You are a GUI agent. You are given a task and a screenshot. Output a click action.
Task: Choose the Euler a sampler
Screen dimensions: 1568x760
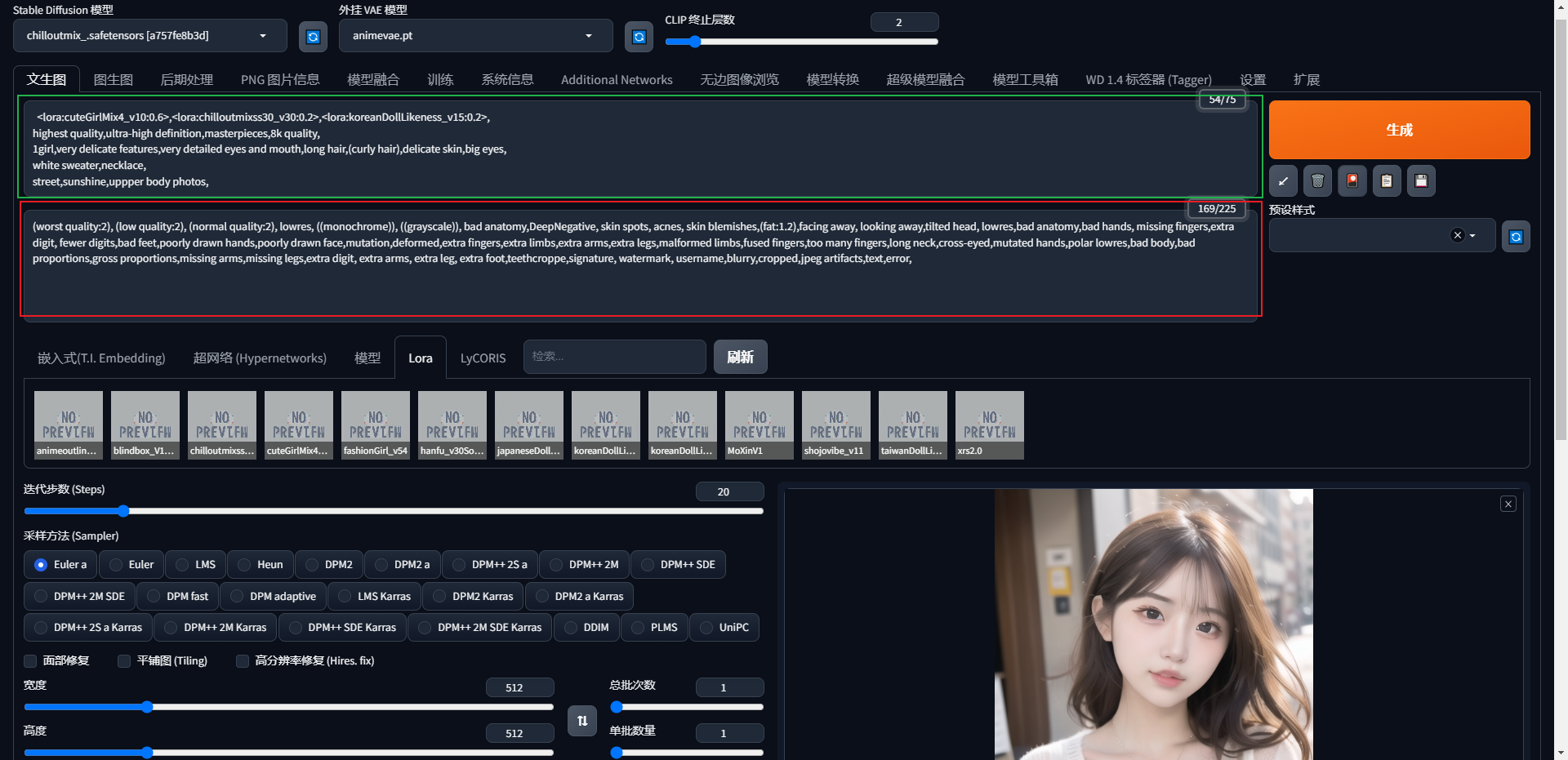[60, 565]
